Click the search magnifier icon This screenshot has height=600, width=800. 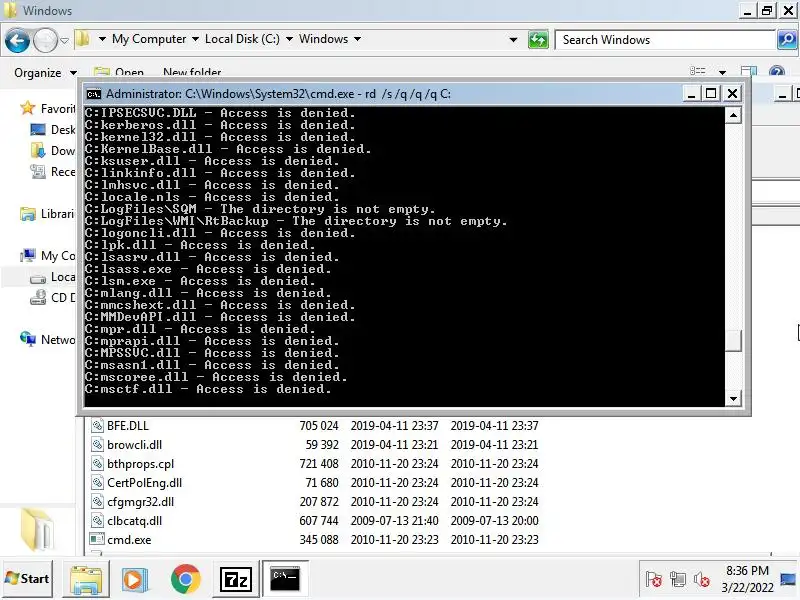(787, 39)
